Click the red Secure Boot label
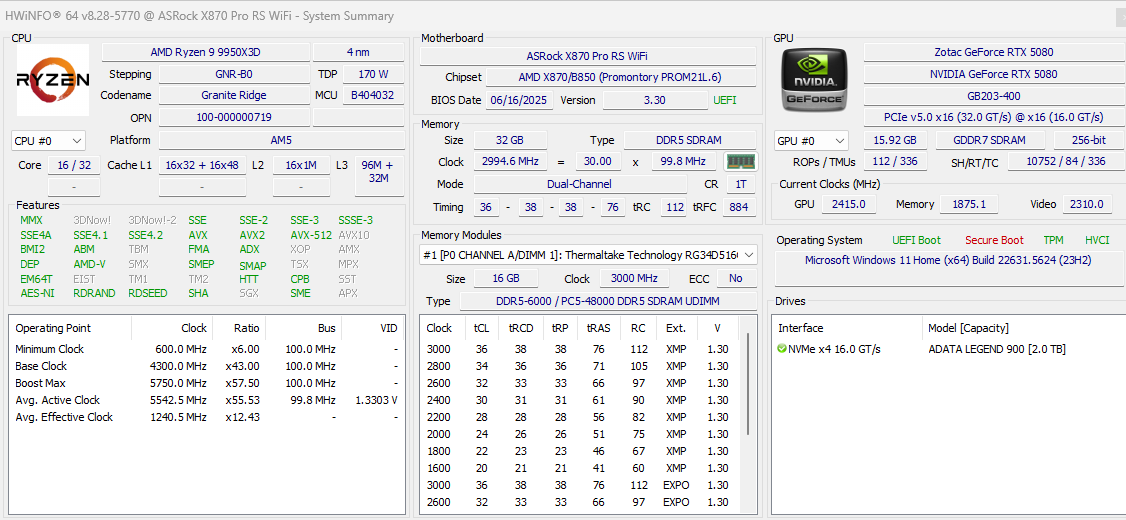1126x520 pixels. tap(995, 241)
